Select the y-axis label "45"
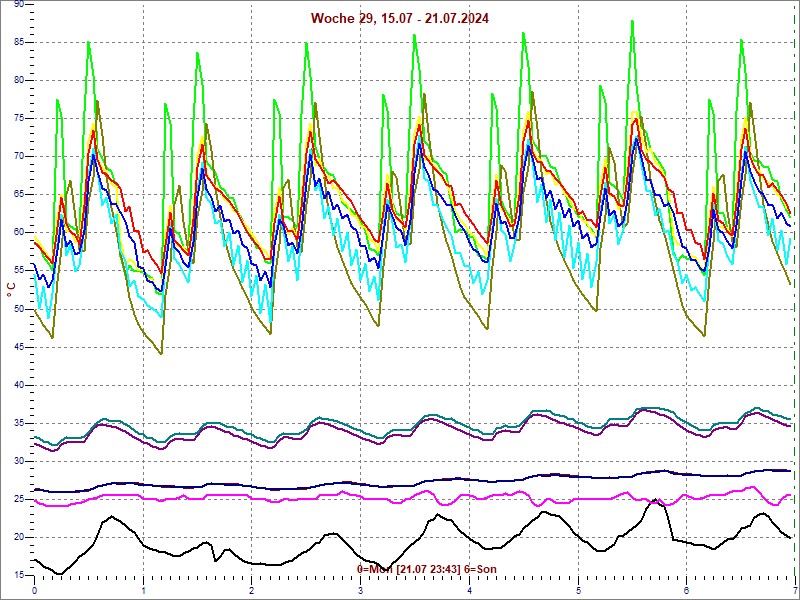The width and height of the screenshot is (800, 600). click(x=18, y=347)
